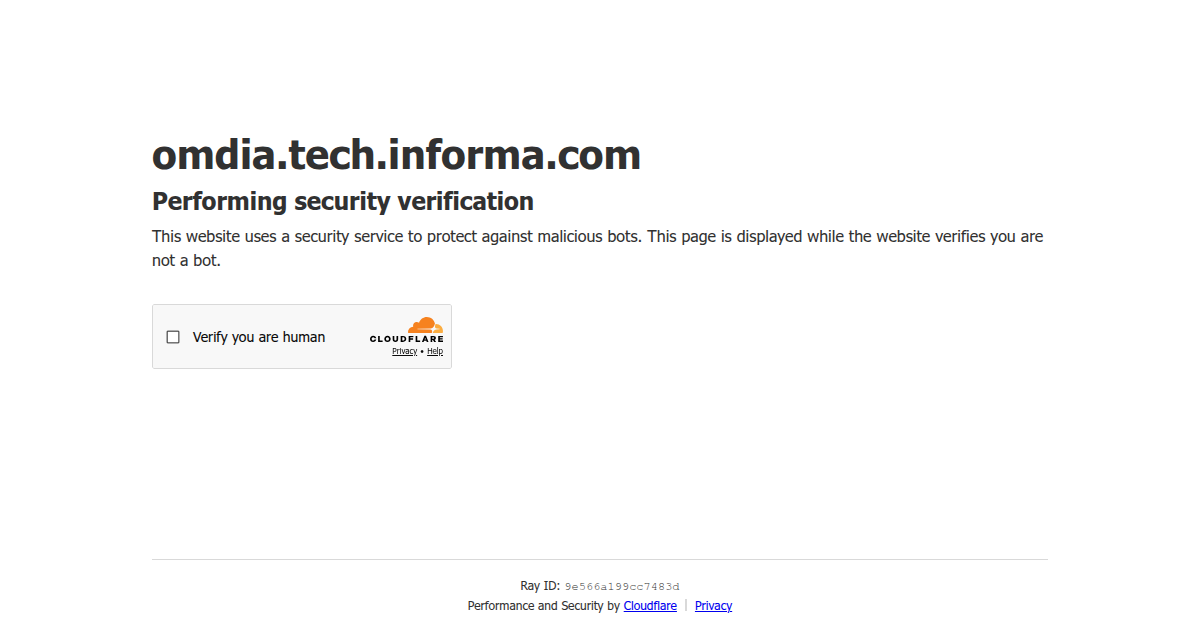
Task: Click the orange Cloudflare cloud logo
Action: tap(425, 325)
